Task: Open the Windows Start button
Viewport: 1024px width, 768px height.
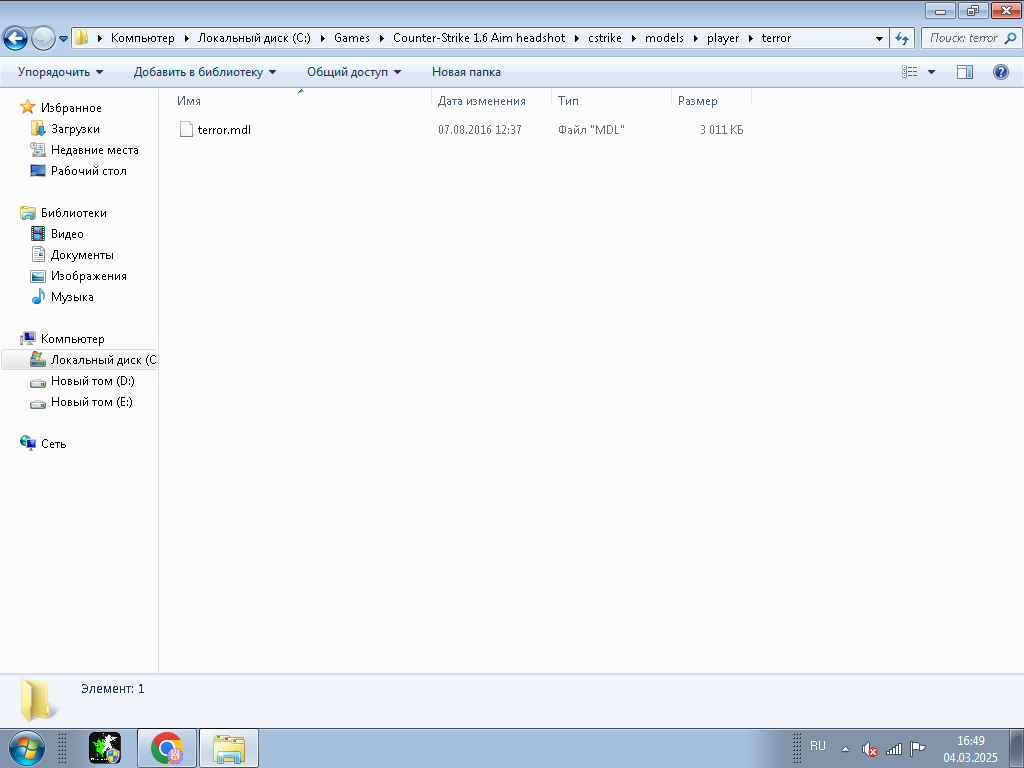Action: [26, 748]
